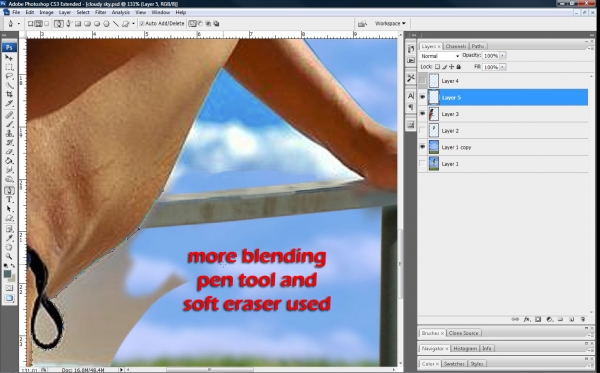The image size is (600, 373).
Task: Add a layer style with fx button
Action: pos(527,319)
